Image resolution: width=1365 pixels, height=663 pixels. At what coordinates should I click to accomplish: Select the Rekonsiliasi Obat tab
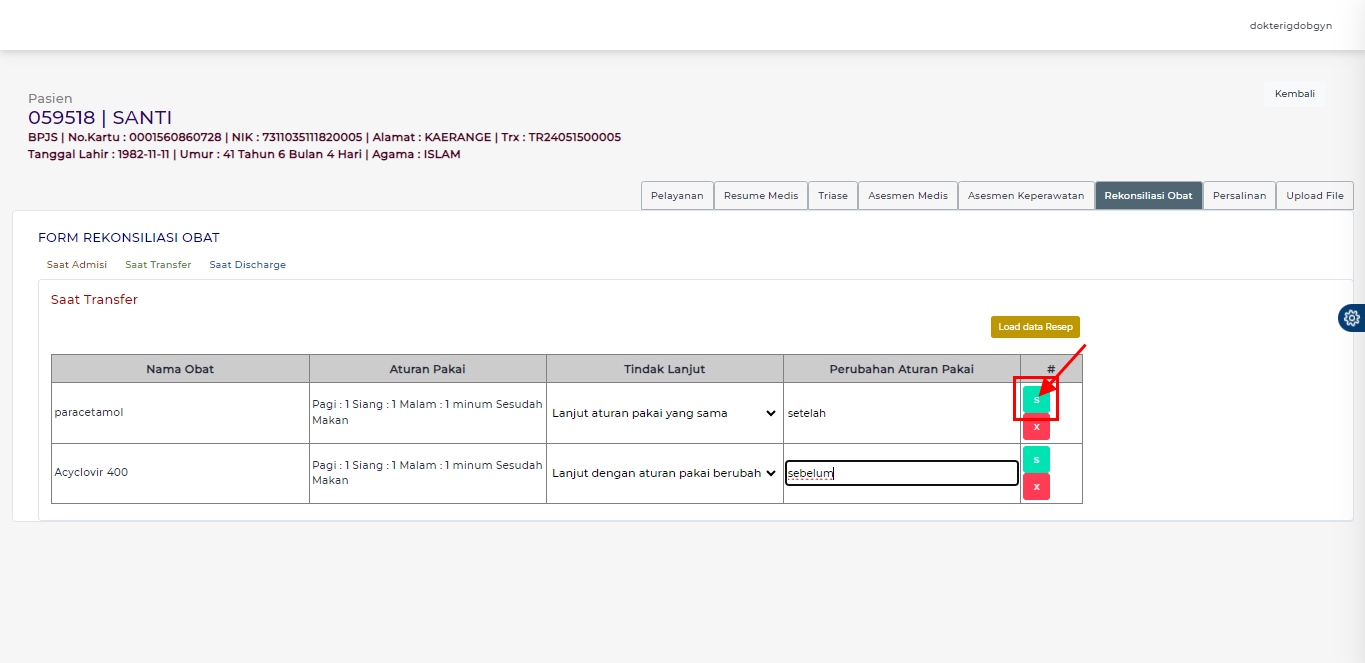pos(1148,196)
